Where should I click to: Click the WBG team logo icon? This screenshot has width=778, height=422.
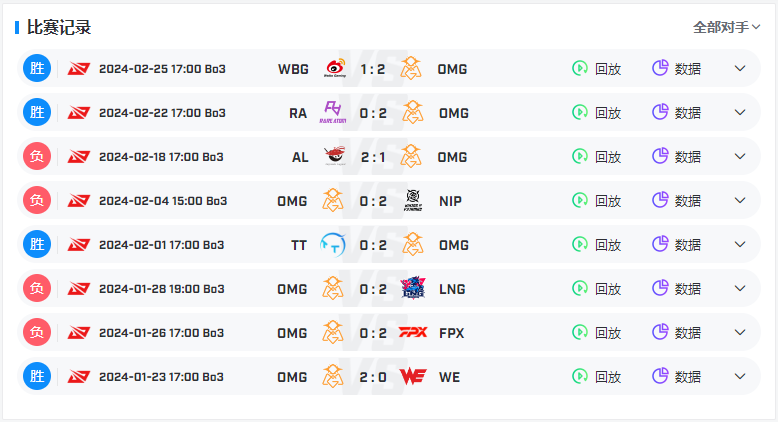pyautogui.click(x=335, y=68)
